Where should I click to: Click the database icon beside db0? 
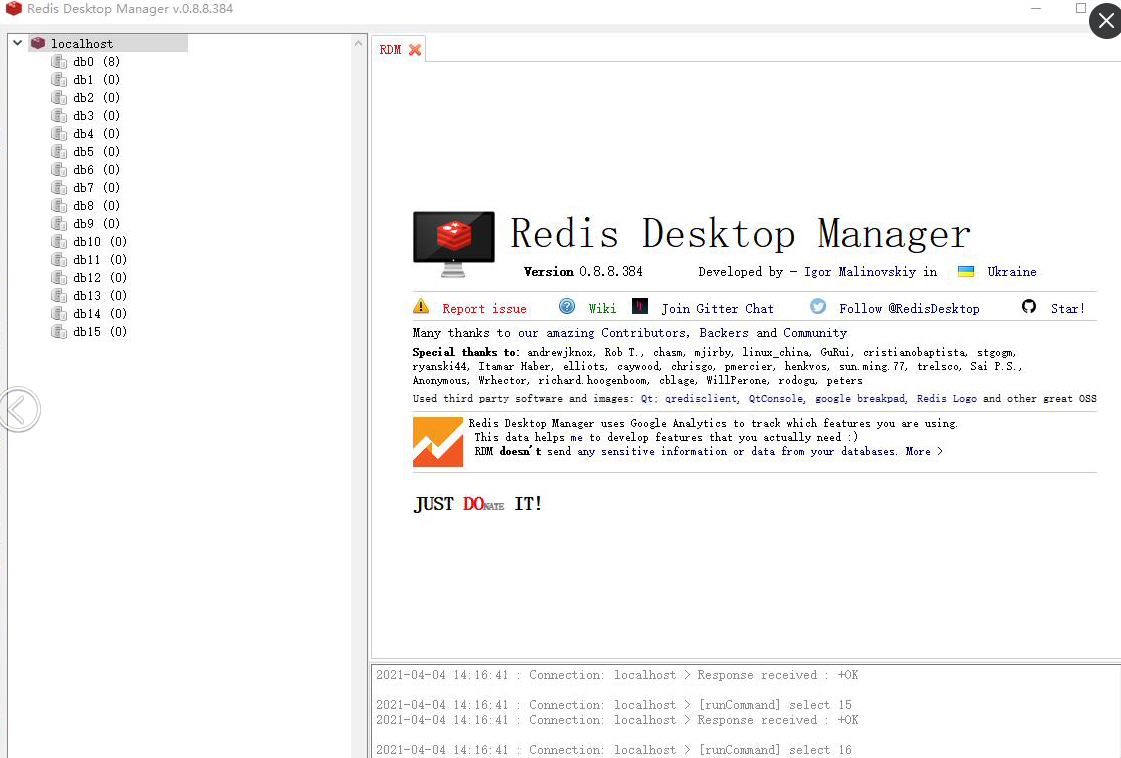(x=59, y=61)
